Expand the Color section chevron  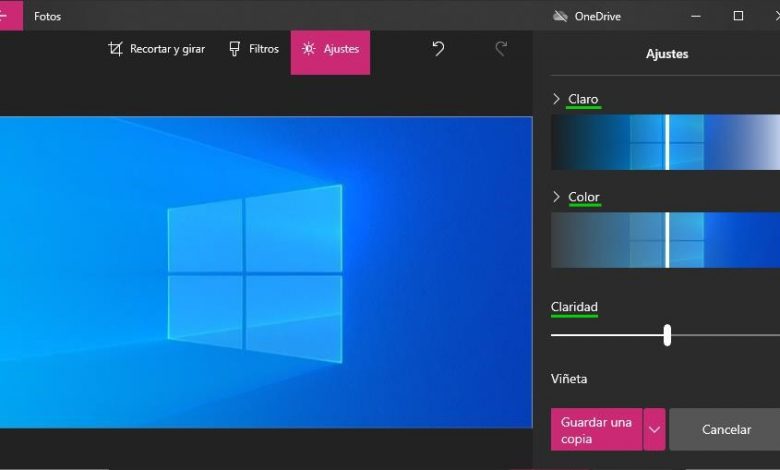[557, 196]
